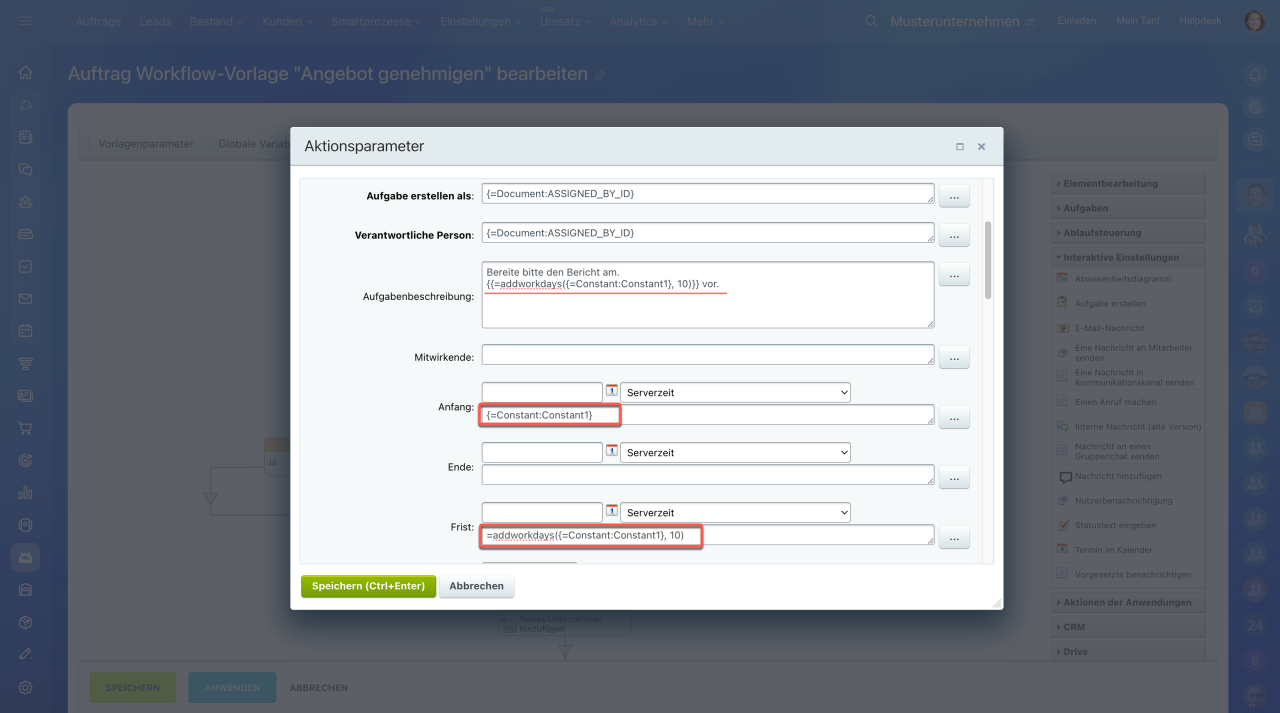Click the ellipsis button next to Mitwirkende
1280x713 pixels.
tap(954, 357)
